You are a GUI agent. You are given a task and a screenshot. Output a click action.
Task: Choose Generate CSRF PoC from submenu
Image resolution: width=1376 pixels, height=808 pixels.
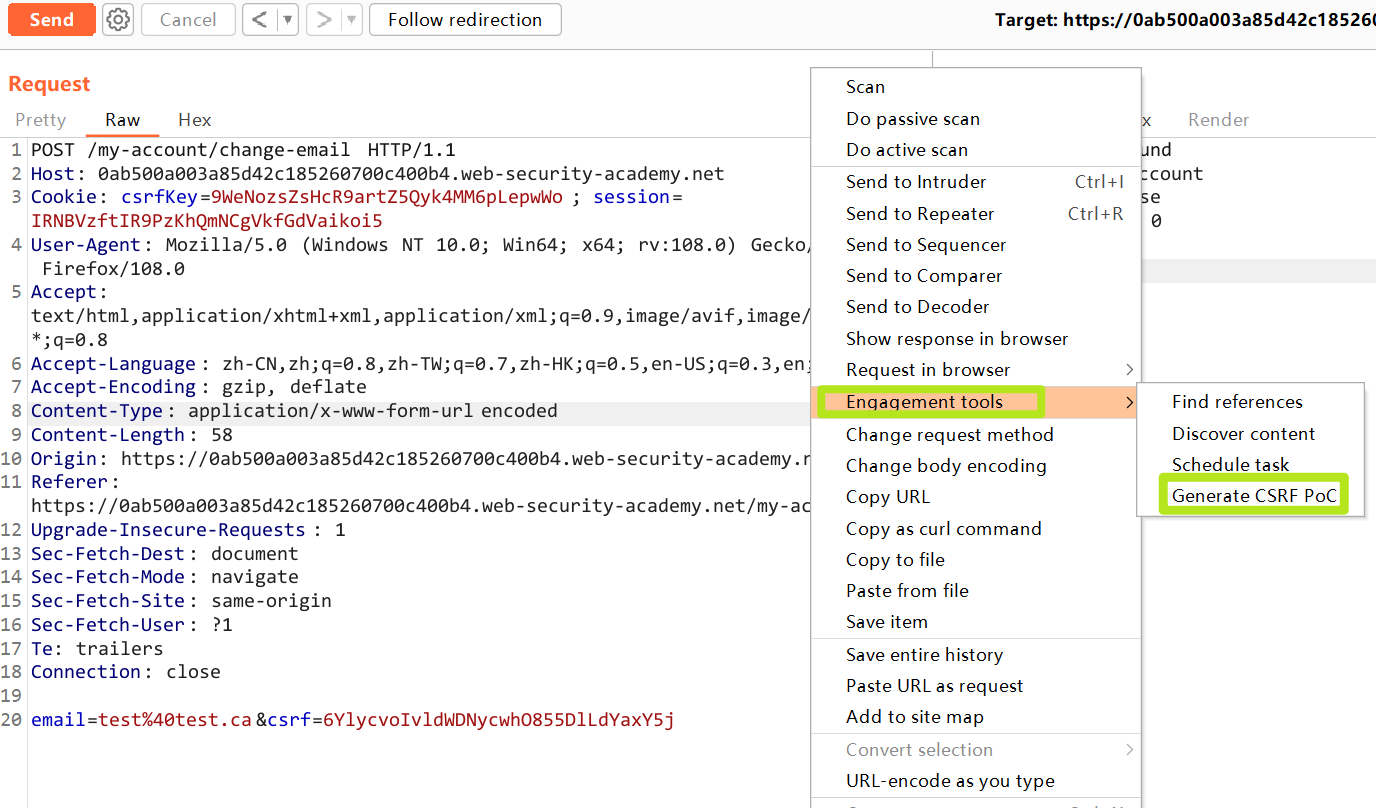click(1254, 496)
